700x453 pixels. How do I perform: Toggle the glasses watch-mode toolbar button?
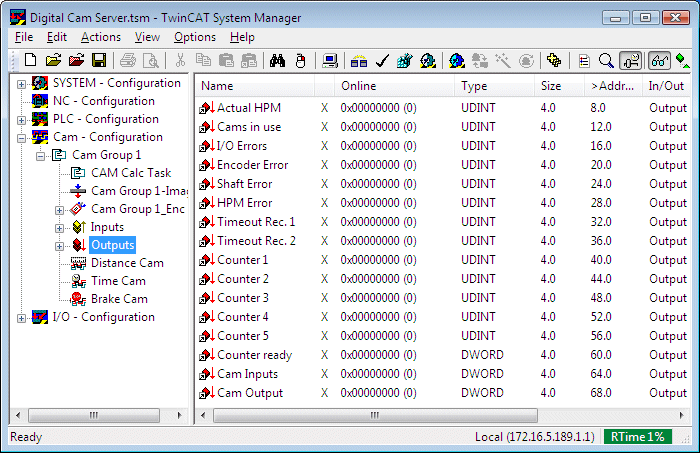pos(659,60)
